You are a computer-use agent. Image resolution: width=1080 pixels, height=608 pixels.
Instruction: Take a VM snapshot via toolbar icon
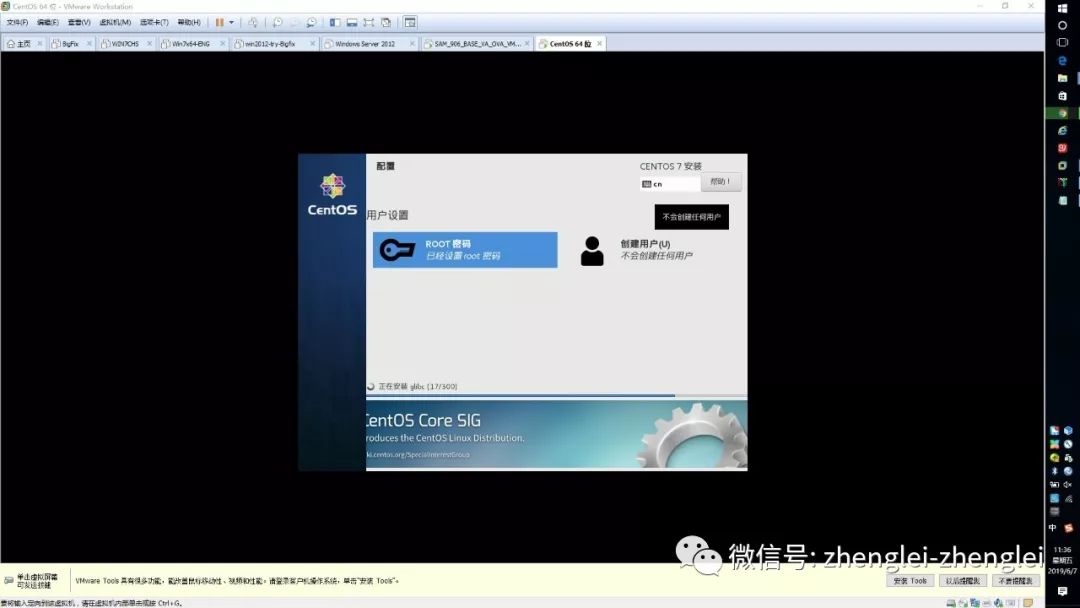(277, 23)
